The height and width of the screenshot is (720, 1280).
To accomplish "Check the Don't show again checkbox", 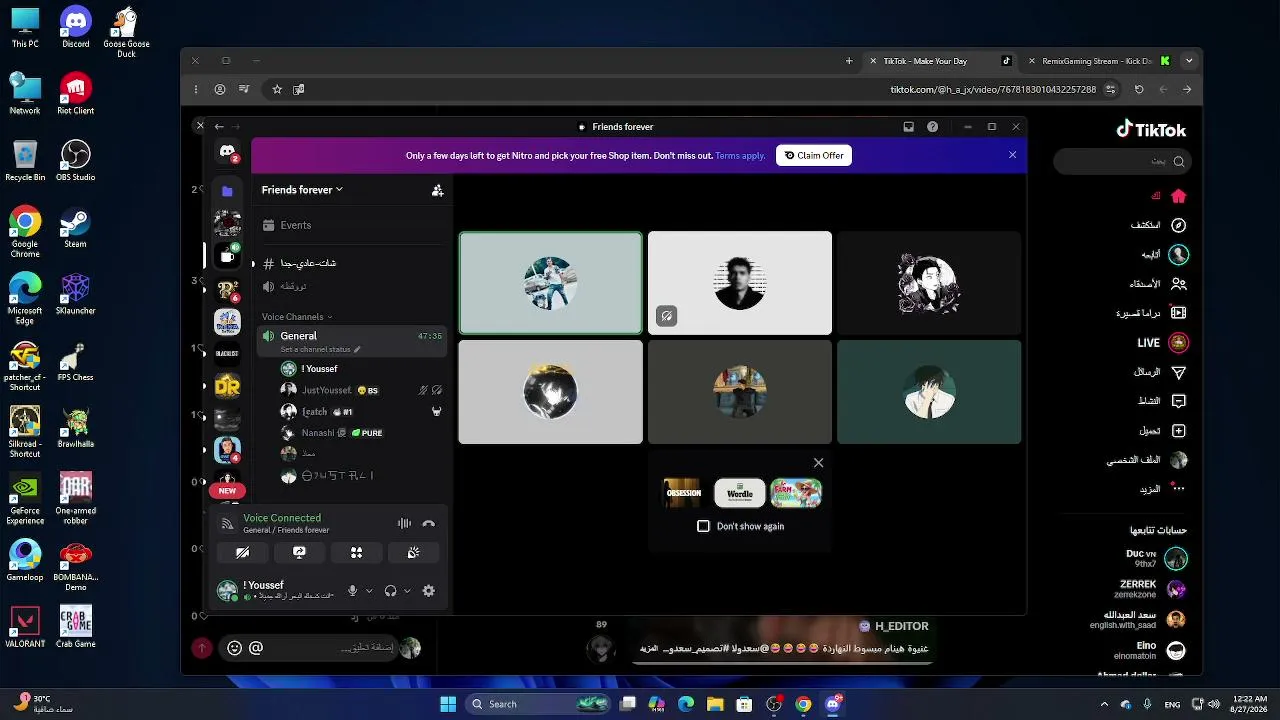I will click(x=703, y=526).
